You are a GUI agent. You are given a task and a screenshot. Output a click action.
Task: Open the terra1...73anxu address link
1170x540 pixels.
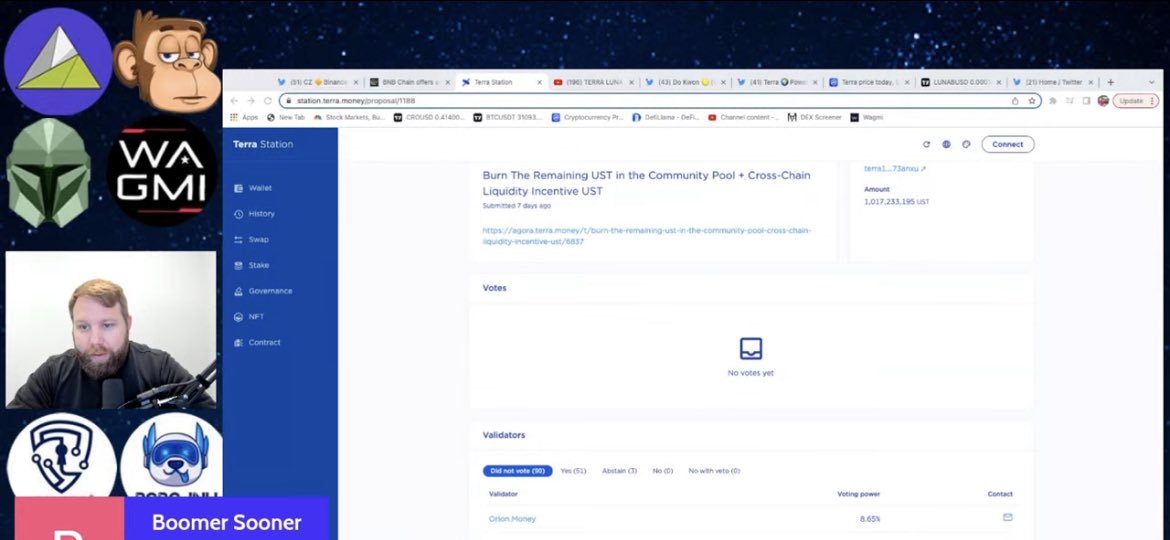[895, 169]
